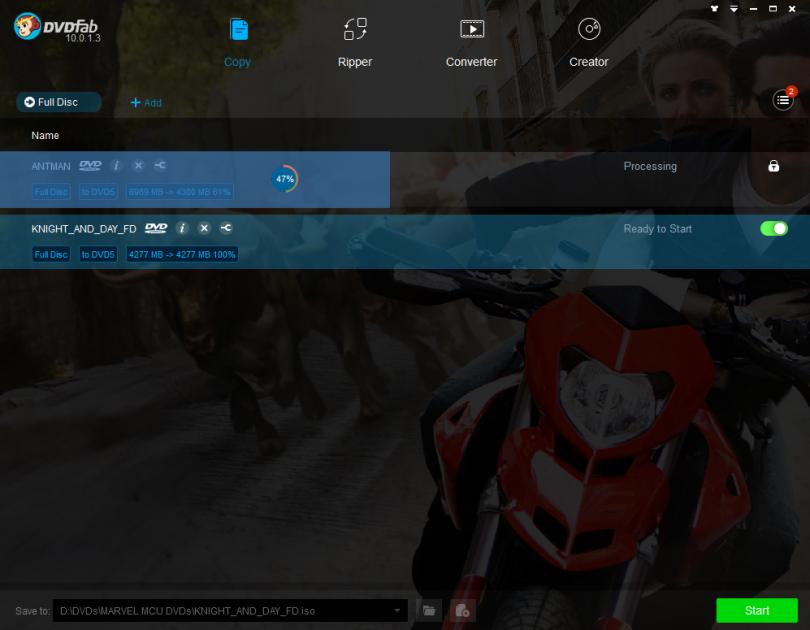Screen dimensions: 810x630
Task: Click the Processing status text
Action: pos(650,166)
